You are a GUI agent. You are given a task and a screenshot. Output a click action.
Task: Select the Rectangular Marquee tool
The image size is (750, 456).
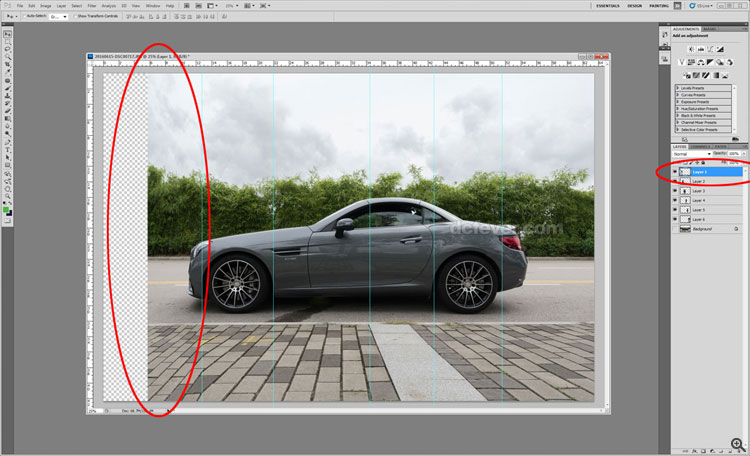click(8, 40)
